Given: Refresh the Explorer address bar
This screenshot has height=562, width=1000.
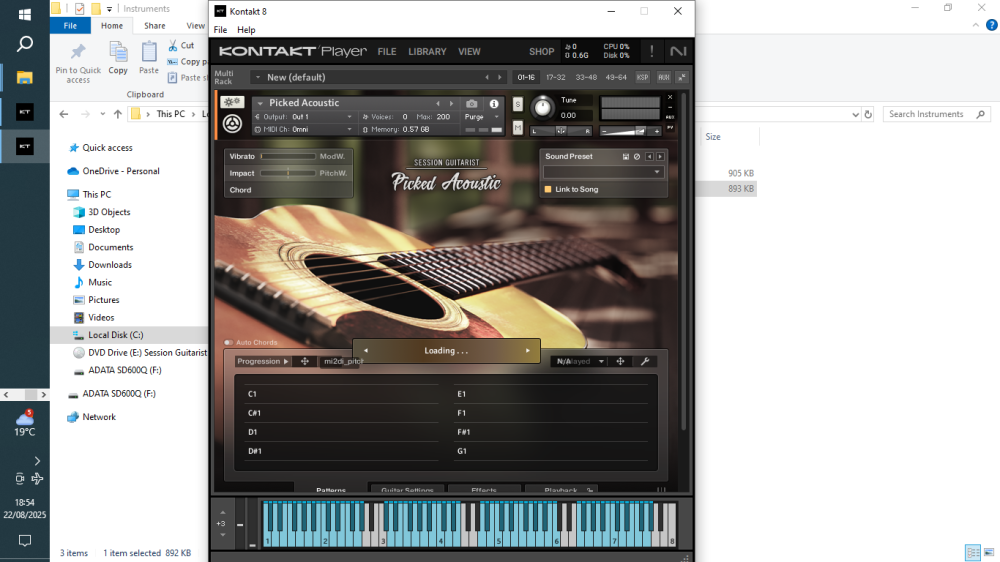Looking at the screenshot, I should coord(868,114).
